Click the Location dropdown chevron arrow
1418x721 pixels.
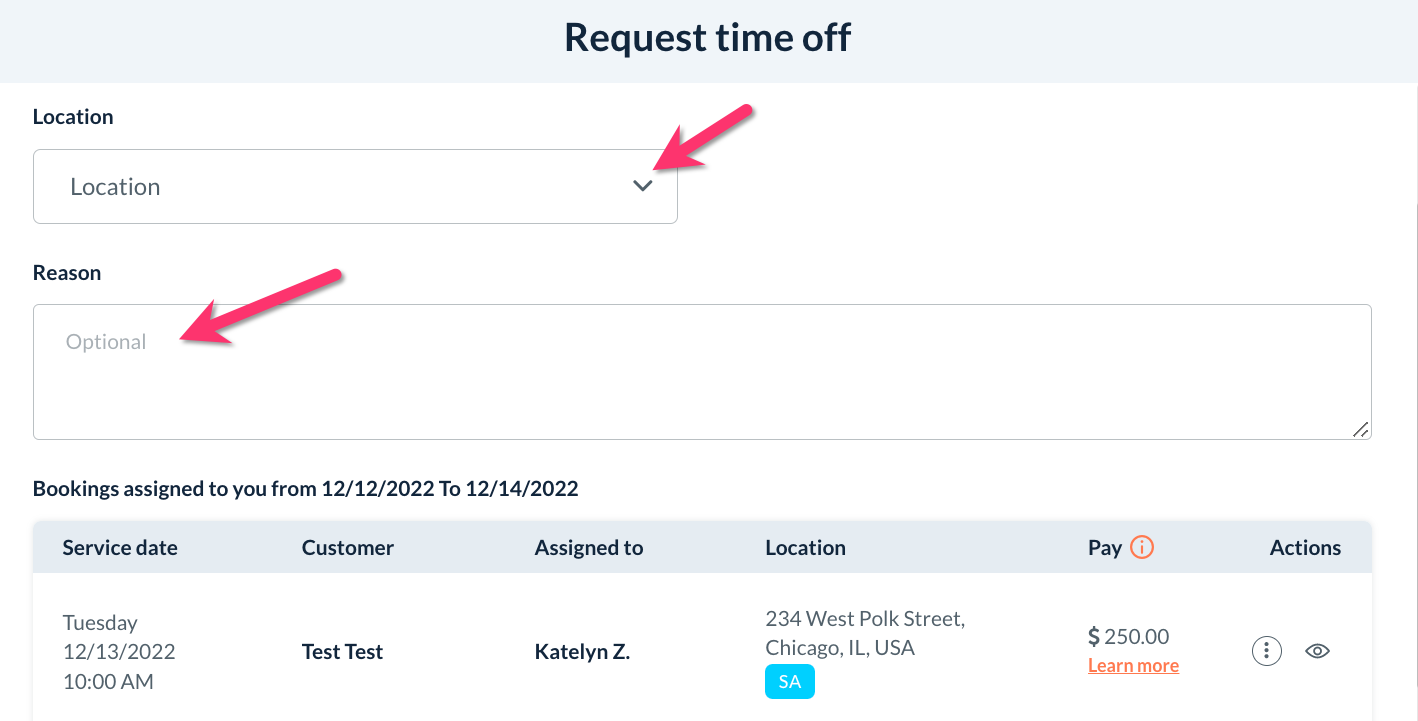tap(643, 186)
